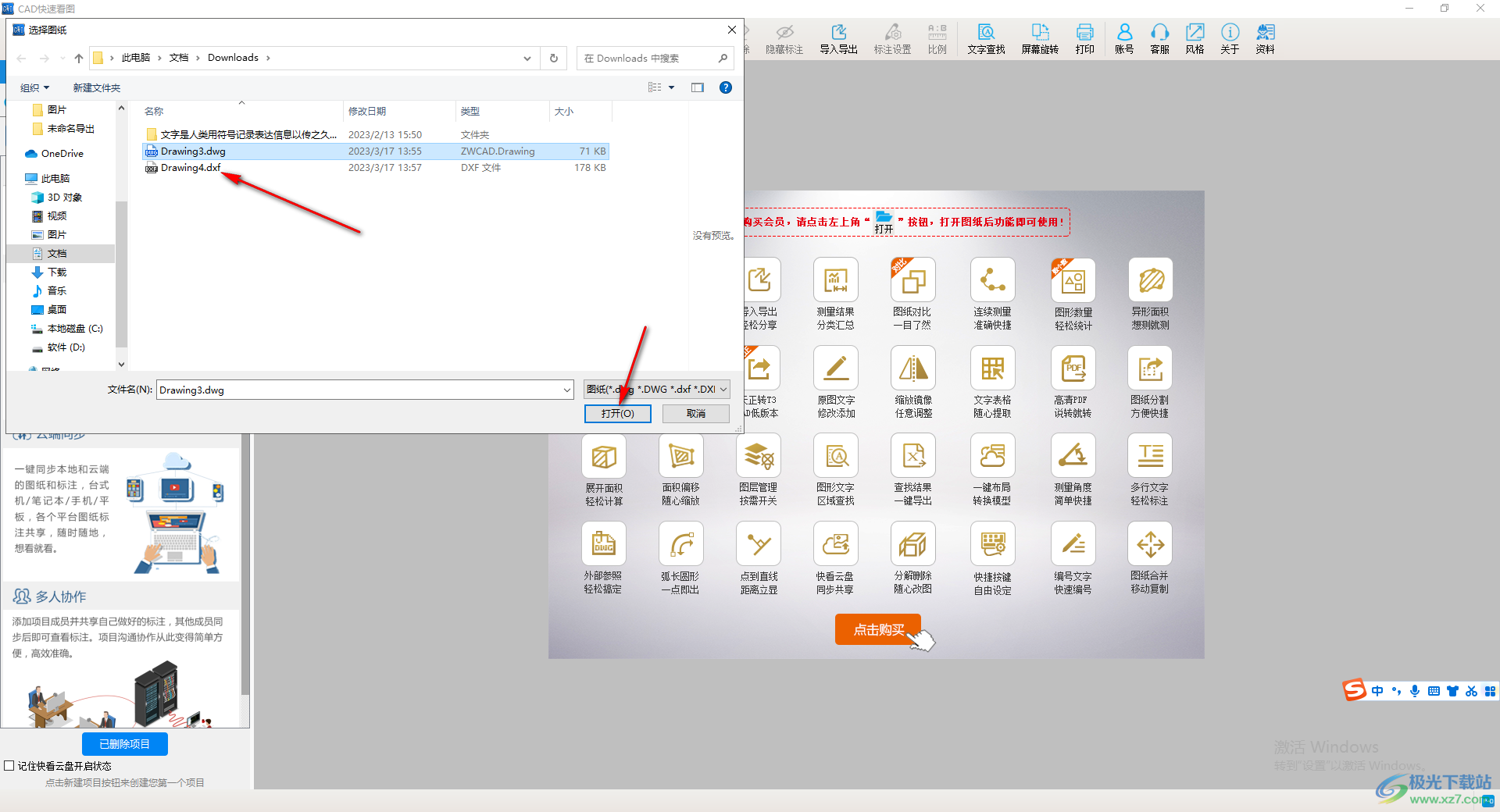Open the 图纸分割 feature icon
The width and height of the screenshot is (1500, 812).
coord(1151,368)
